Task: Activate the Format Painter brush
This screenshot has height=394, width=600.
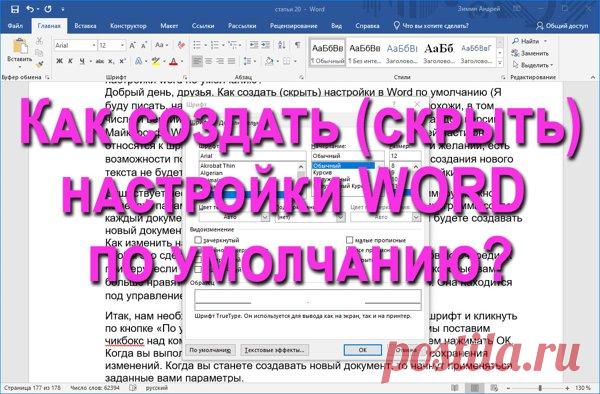Action: 39,64
